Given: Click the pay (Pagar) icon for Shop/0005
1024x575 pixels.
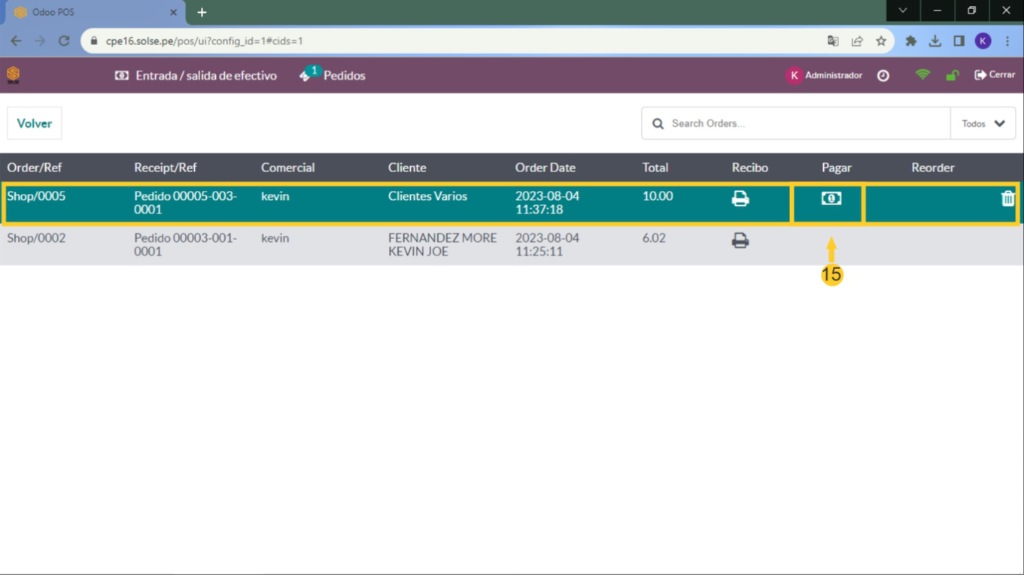Looking at the screenshot, I should click(x=830, y=198).
